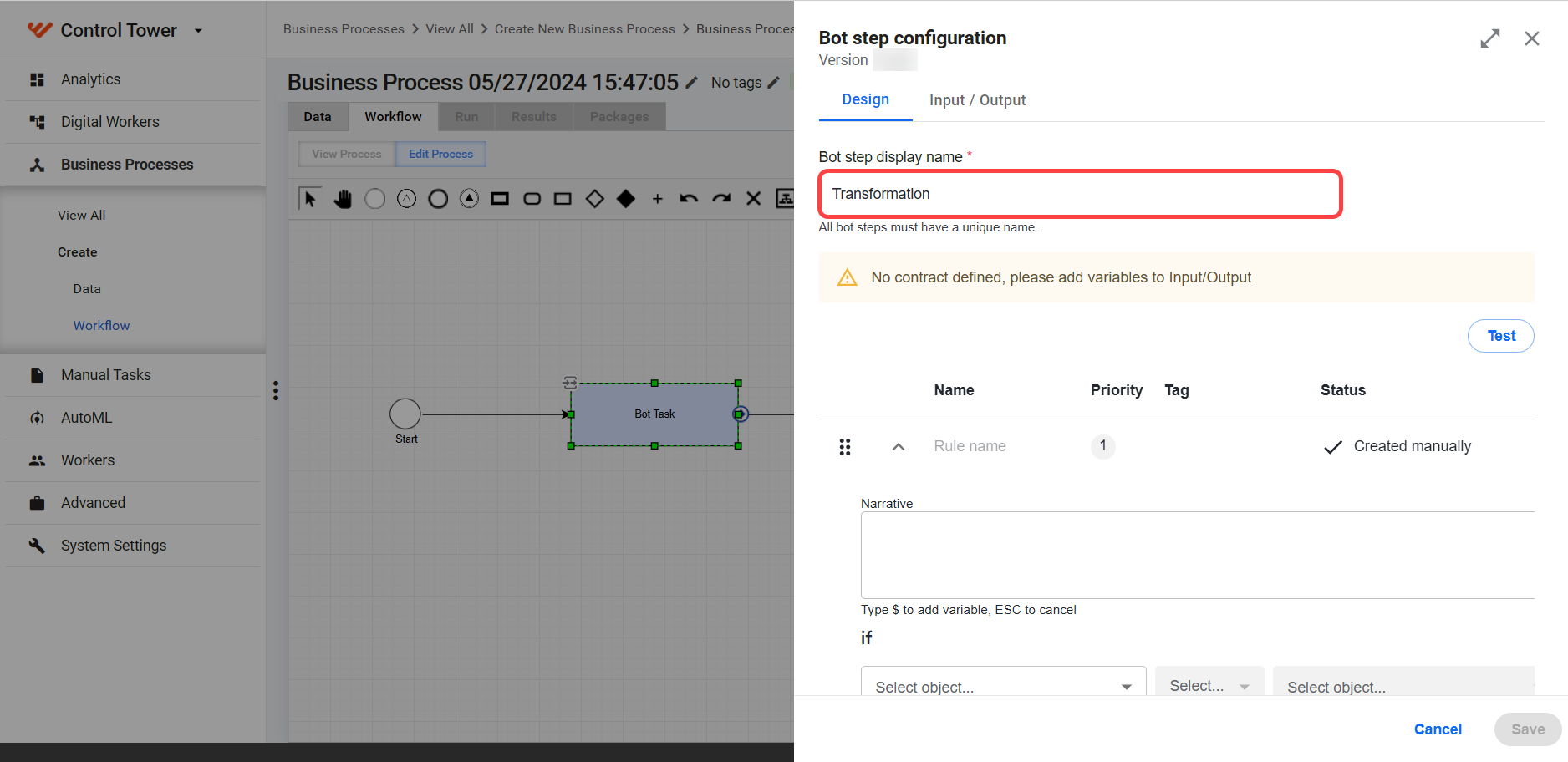
Task: Pick the filled black diamond shape
Action: click(x=626, y=199)
